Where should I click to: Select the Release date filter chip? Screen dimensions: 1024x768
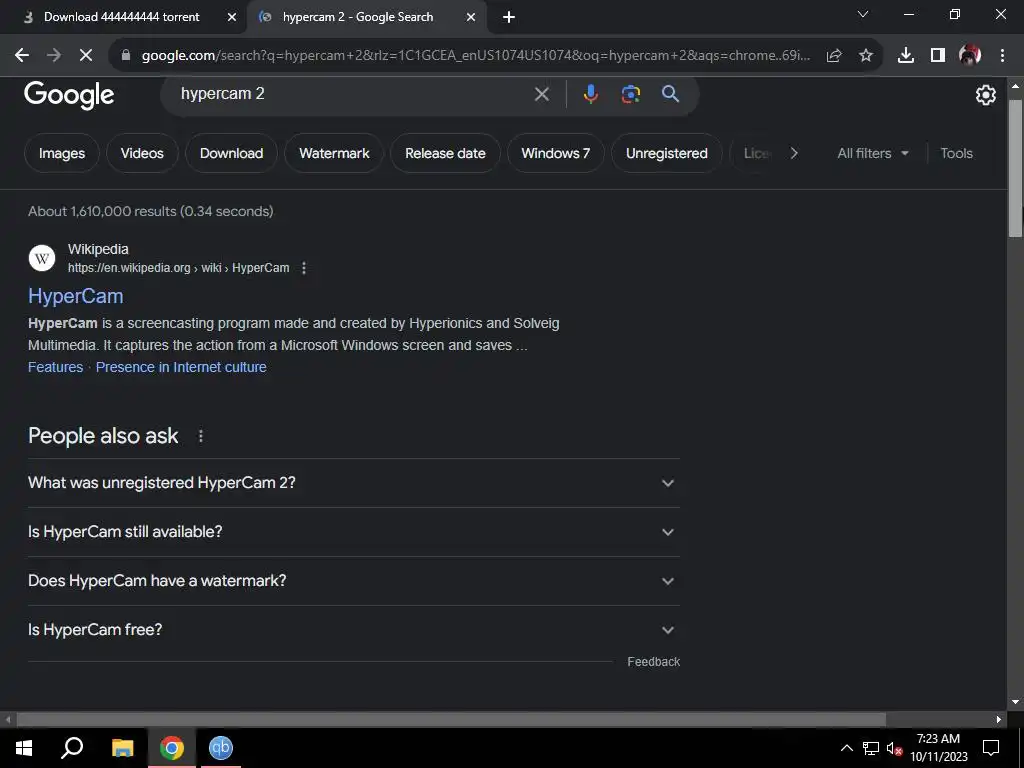445,153
